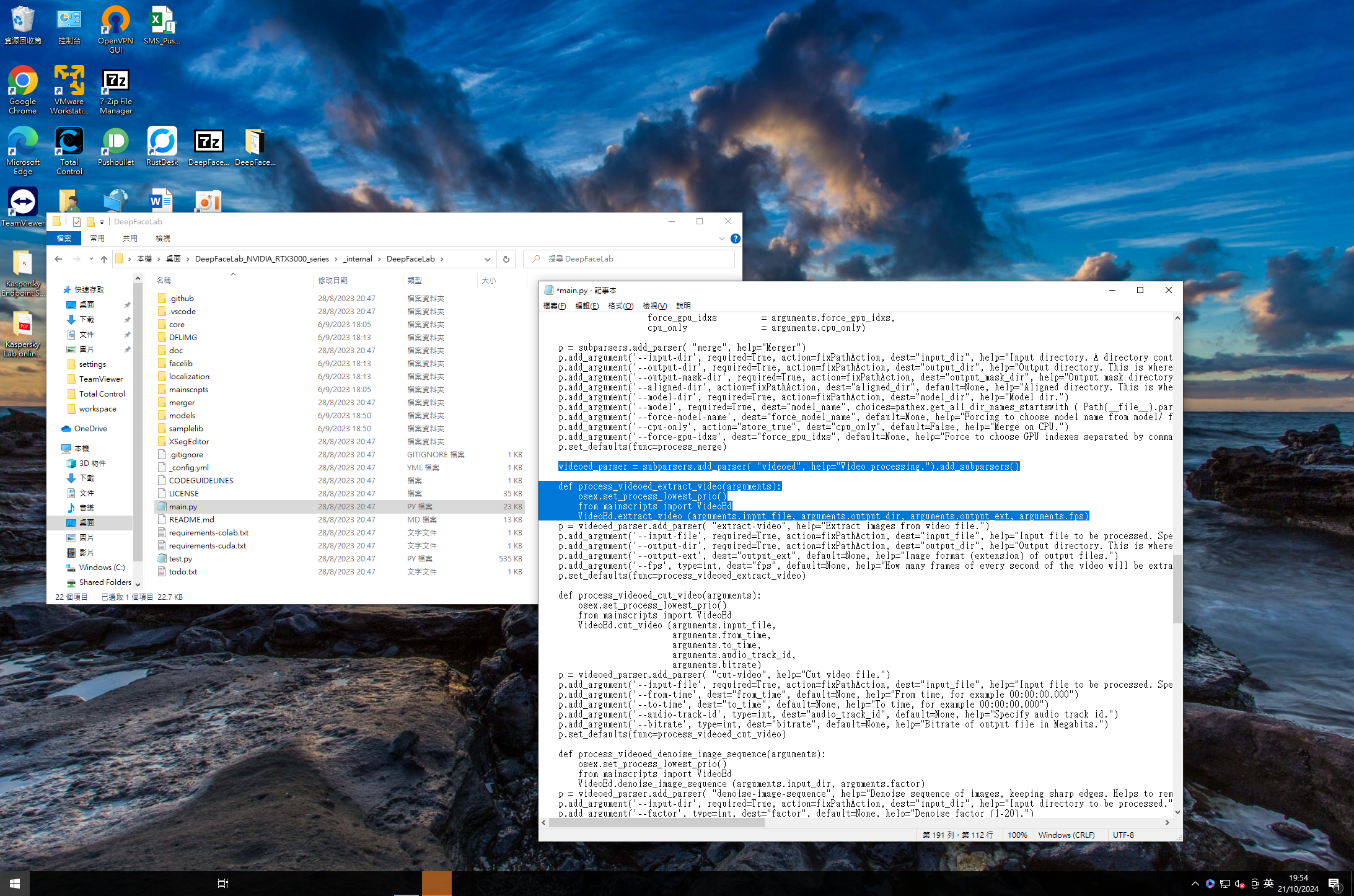Open Notepad 說明 menu
1354x896 pixels.
684,306
